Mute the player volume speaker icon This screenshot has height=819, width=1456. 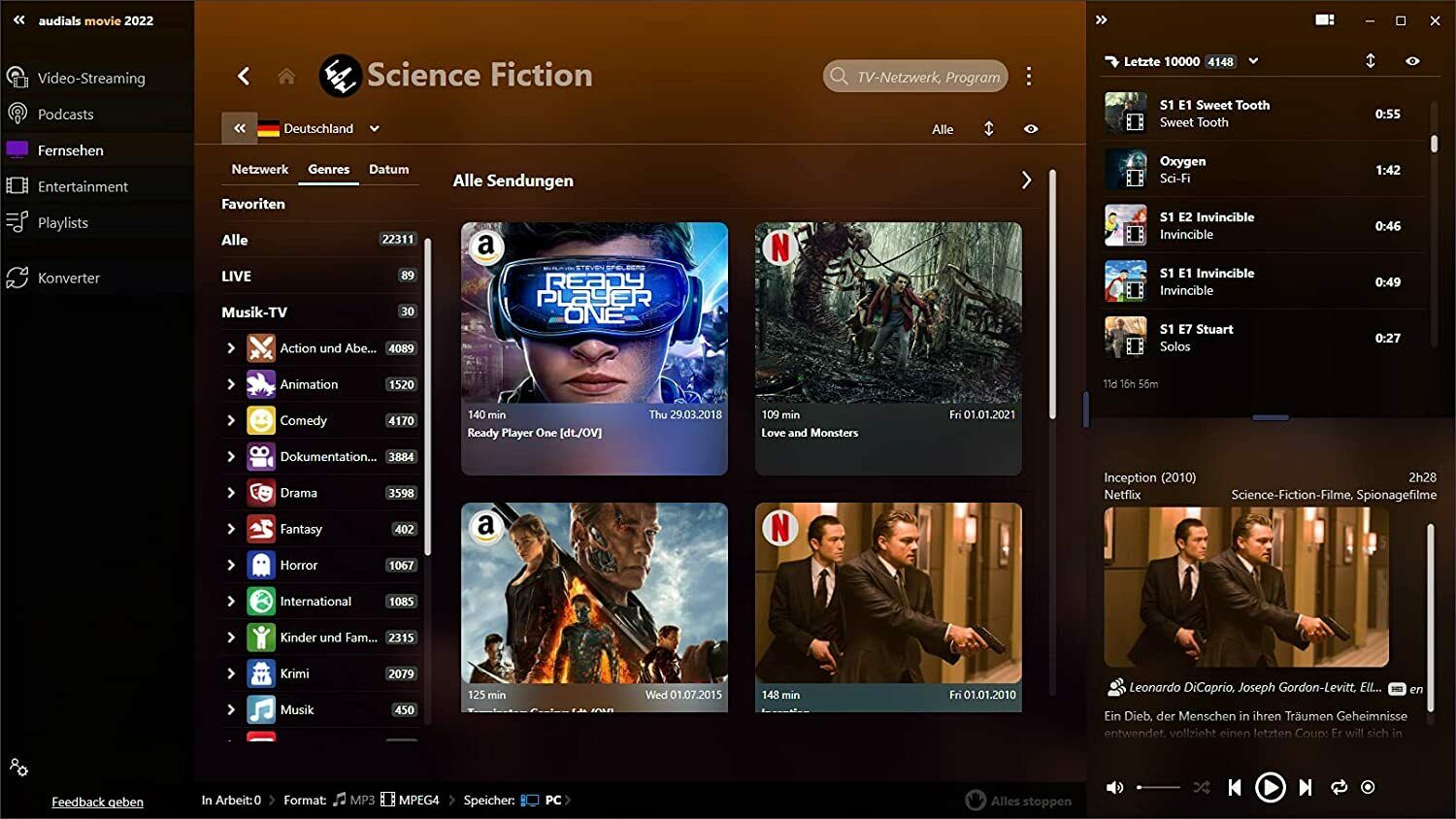[1115, 787]
